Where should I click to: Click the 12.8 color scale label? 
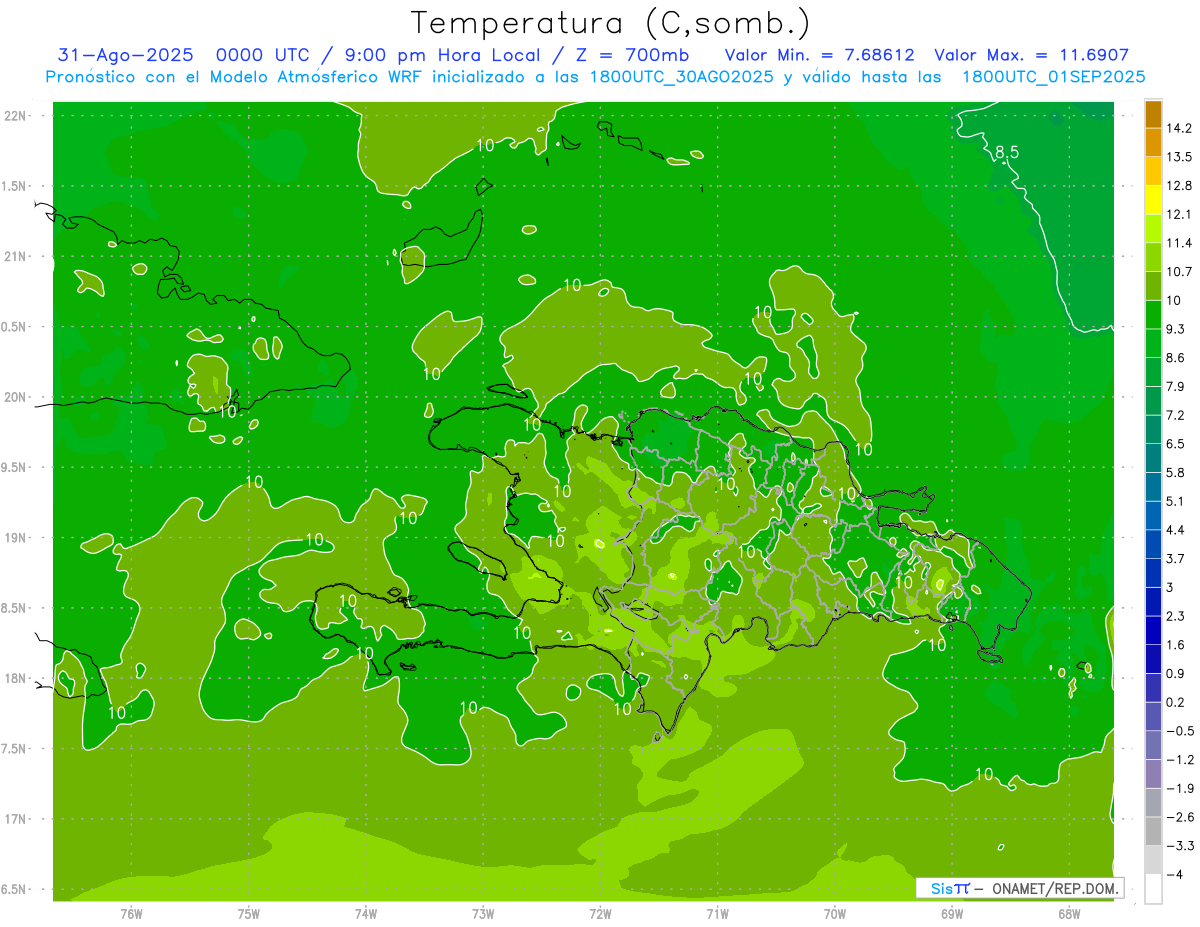(1179, 186)
